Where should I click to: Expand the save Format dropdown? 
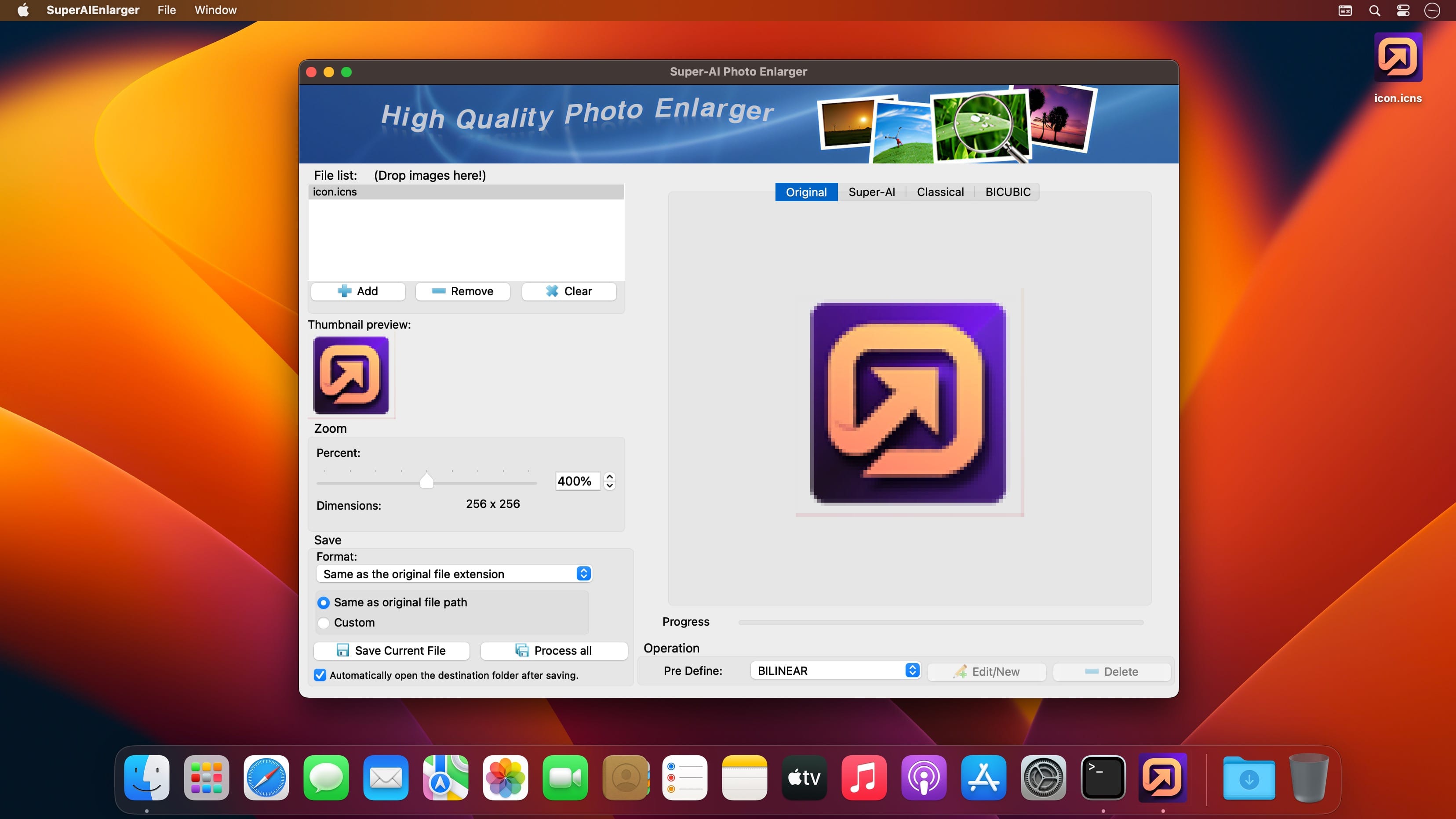click(x=454, y=574)
